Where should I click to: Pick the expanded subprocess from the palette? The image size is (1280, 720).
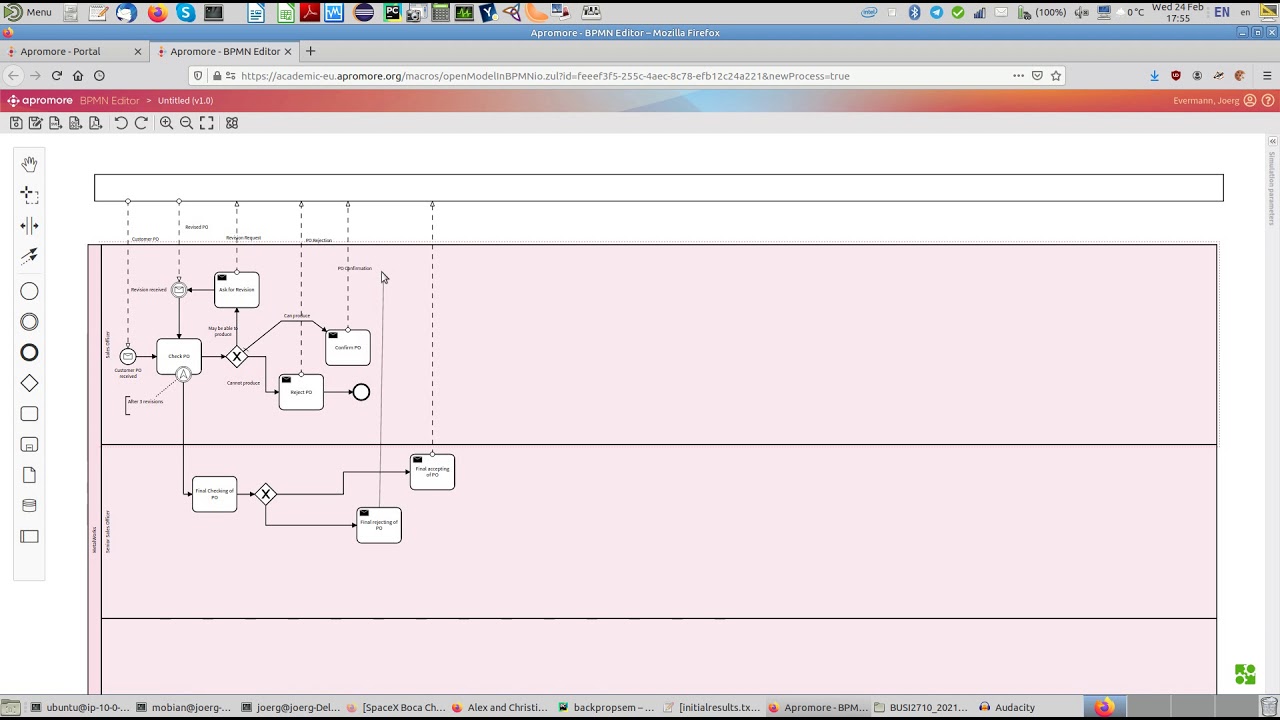coord(29,444)
